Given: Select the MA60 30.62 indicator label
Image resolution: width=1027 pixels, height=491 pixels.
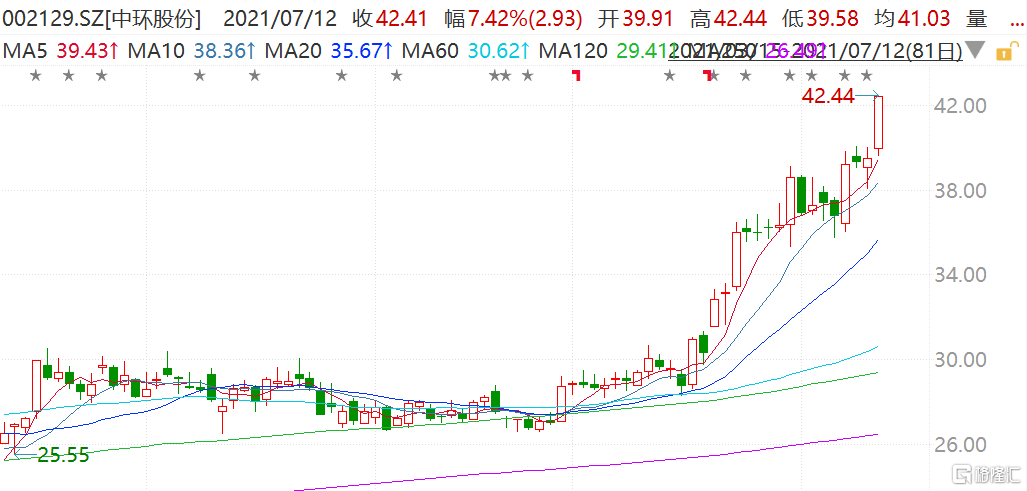Looking at the screenshot, I should pos(466,50).
